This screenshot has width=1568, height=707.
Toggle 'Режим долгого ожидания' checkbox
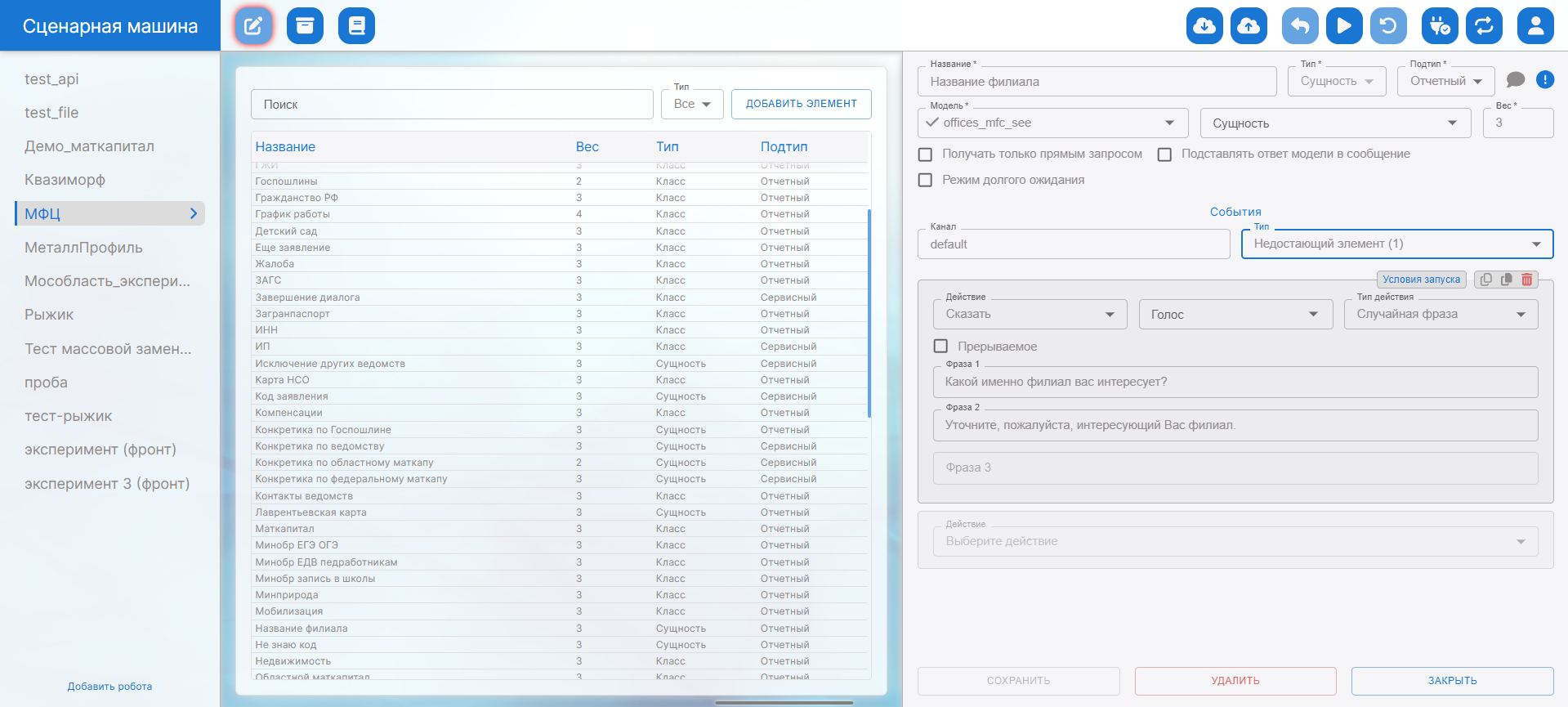point(925,180)
